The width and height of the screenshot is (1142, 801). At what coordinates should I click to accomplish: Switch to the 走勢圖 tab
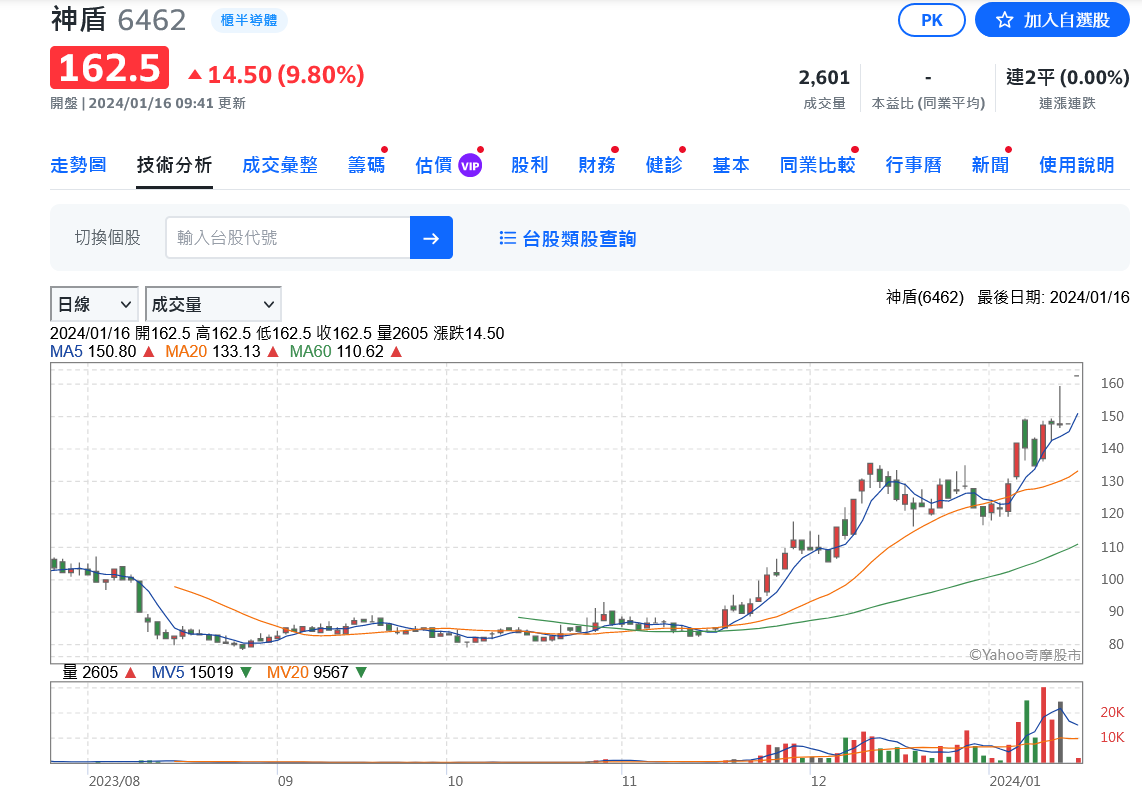79,165
